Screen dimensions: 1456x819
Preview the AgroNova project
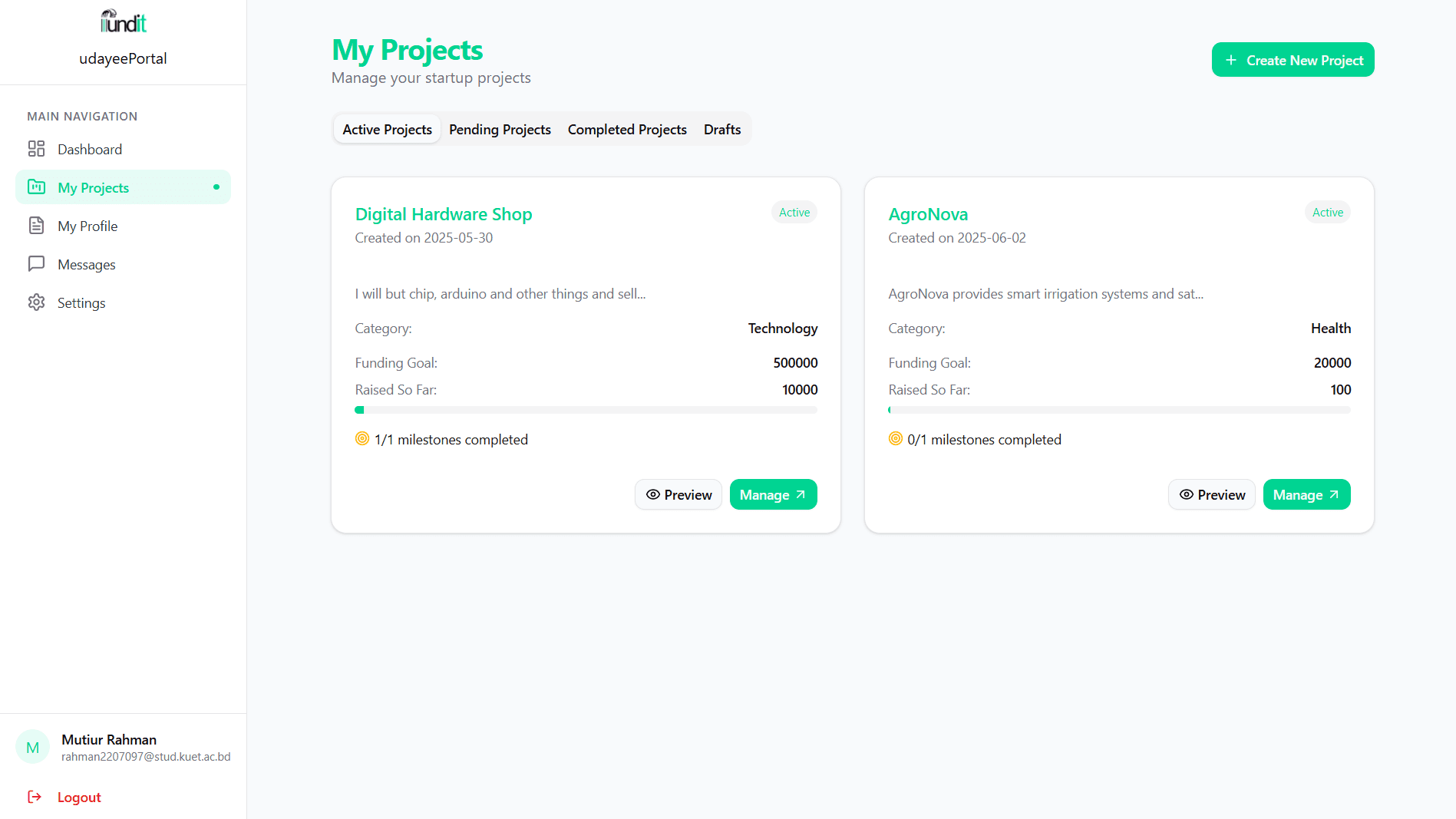[1212, 494]
